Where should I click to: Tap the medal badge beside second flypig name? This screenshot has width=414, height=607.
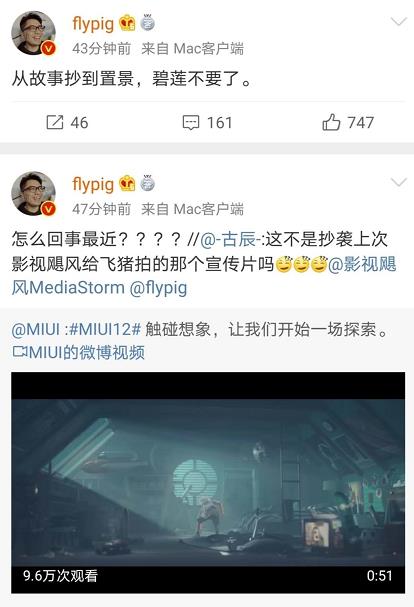pyautogui.click(x=147, y=183)
